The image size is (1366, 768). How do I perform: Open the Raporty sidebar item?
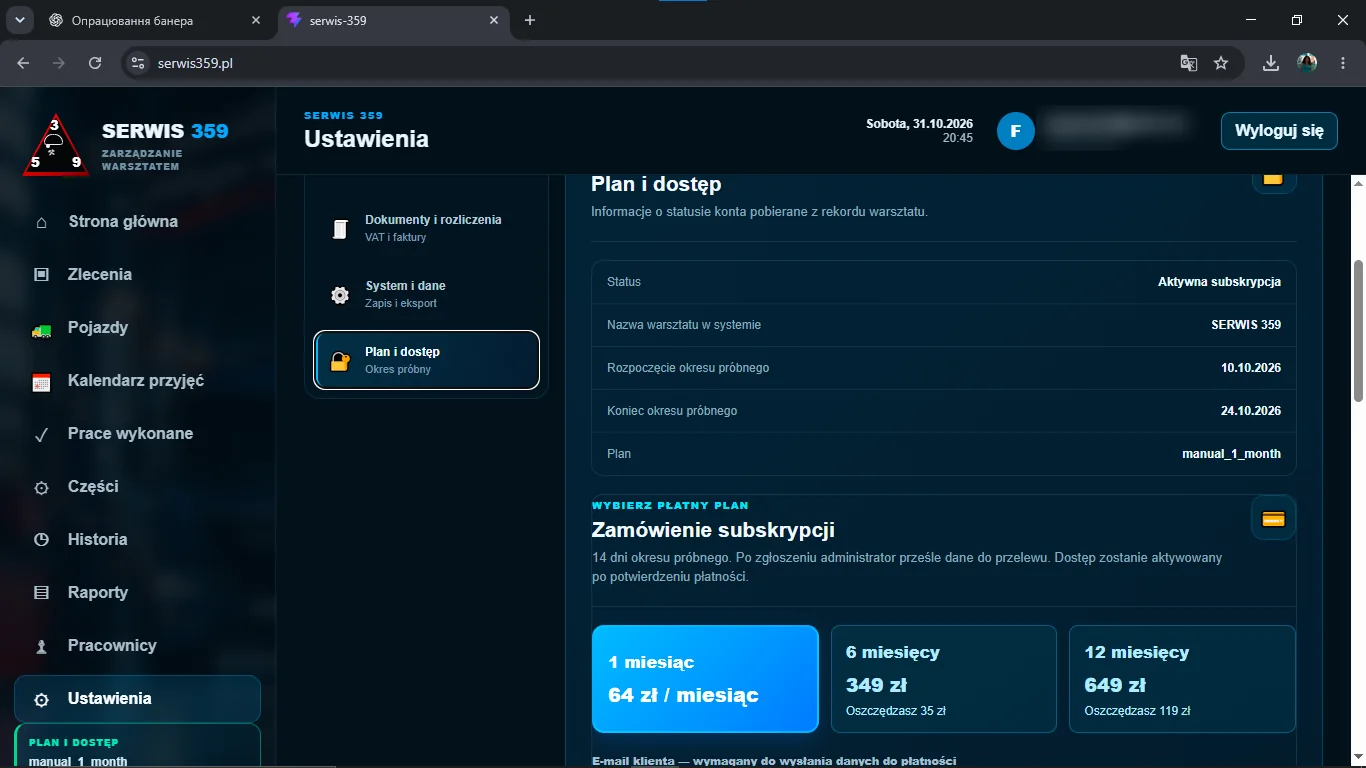137,593
